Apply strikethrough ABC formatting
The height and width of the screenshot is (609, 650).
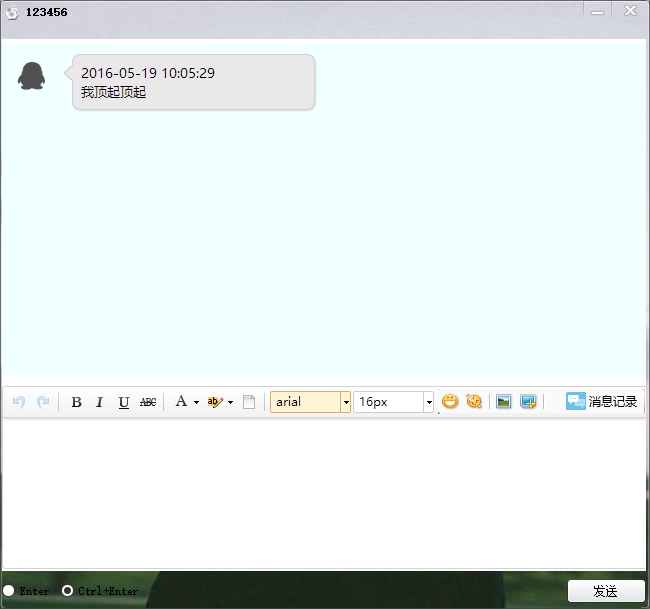pyautogui.click(x=148, y=402)
